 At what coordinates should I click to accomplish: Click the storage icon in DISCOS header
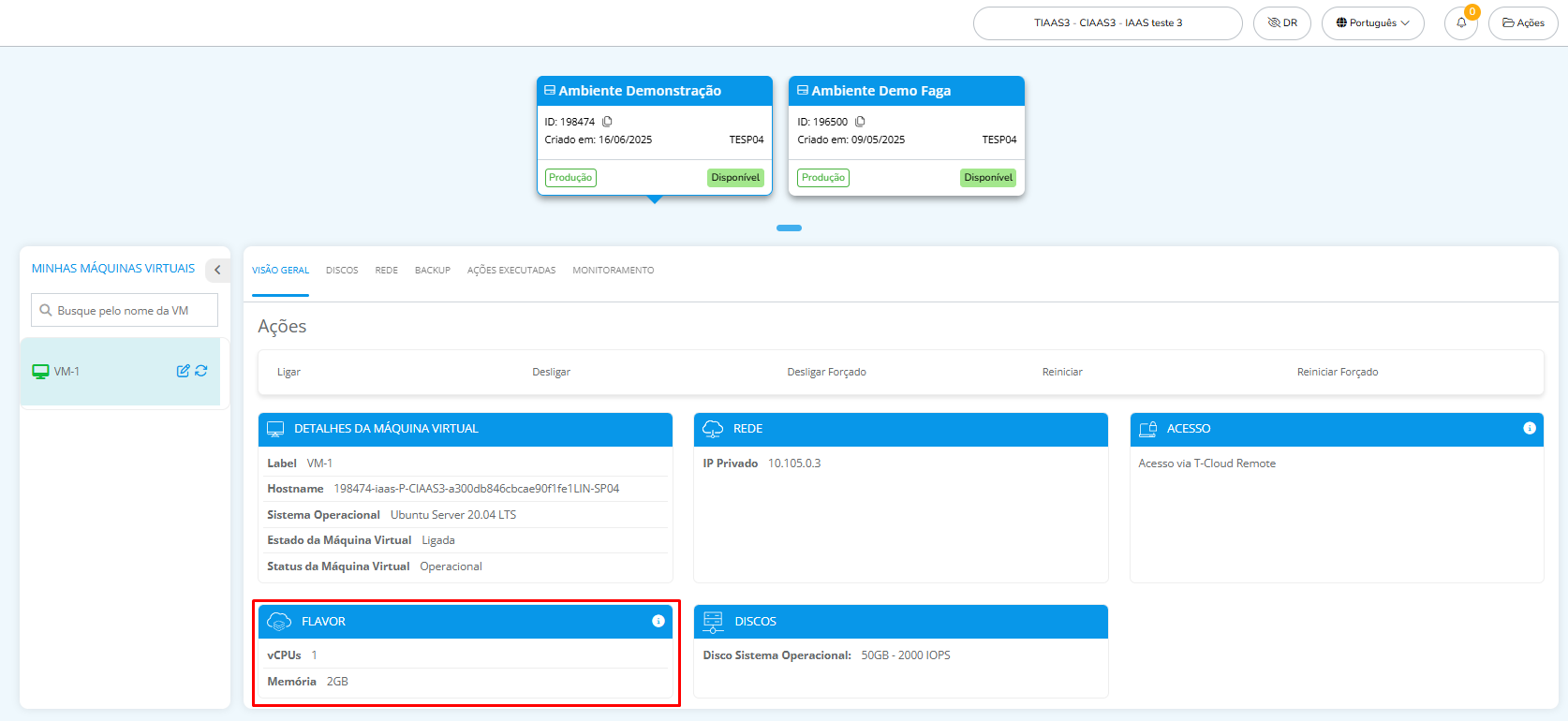(x=714, y=622)
